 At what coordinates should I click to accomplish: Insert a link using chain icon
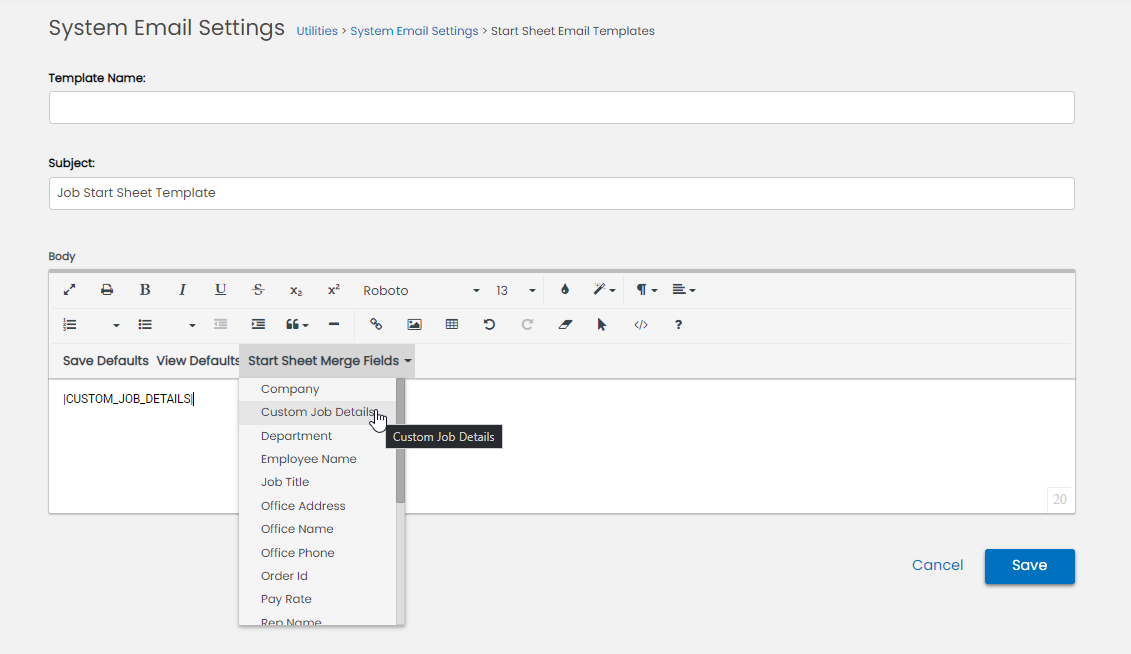(x=376, y=324)
